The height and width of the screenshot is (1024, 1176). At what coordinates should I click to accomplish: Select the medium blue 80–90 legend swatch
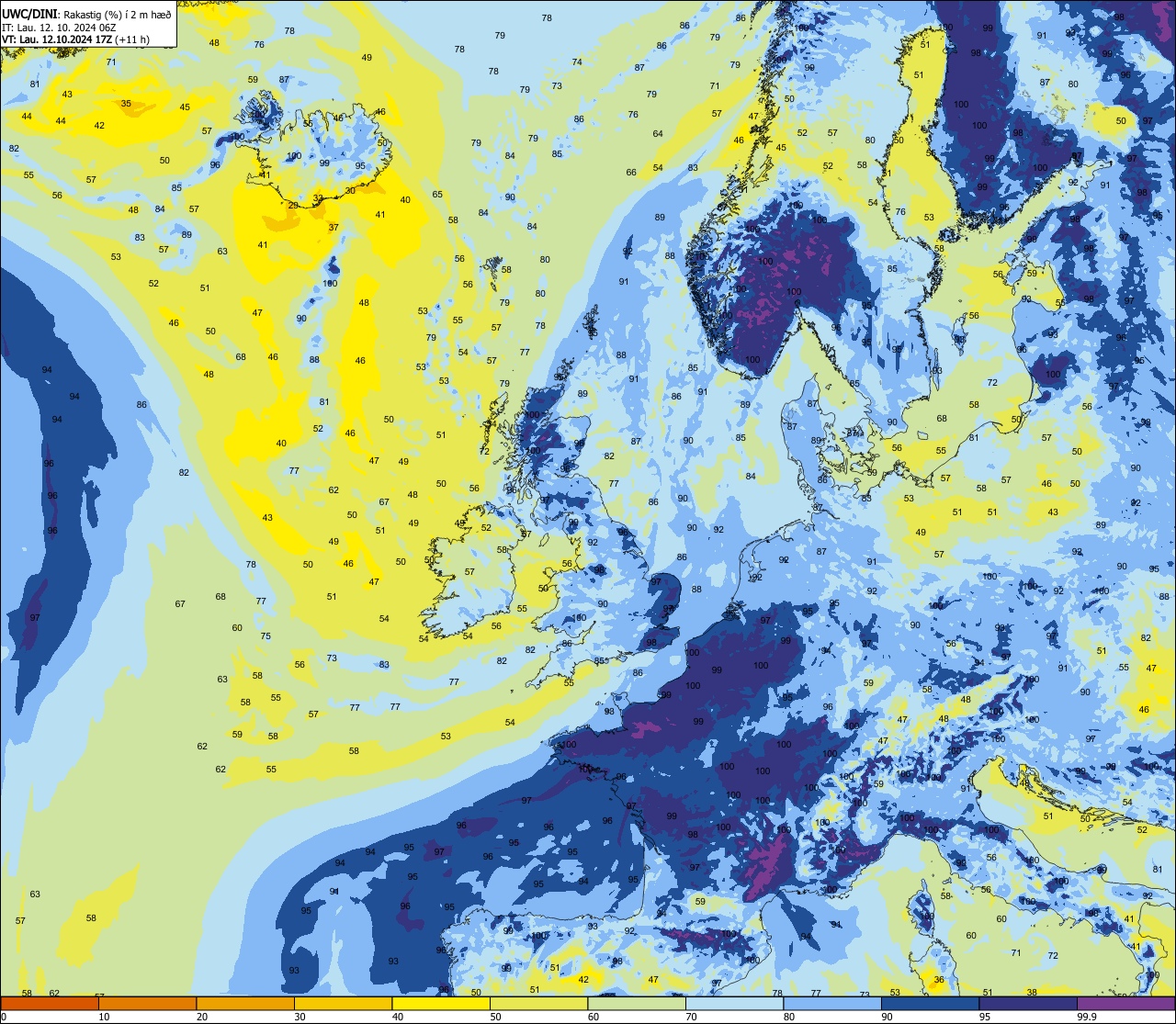[832, 1004]
